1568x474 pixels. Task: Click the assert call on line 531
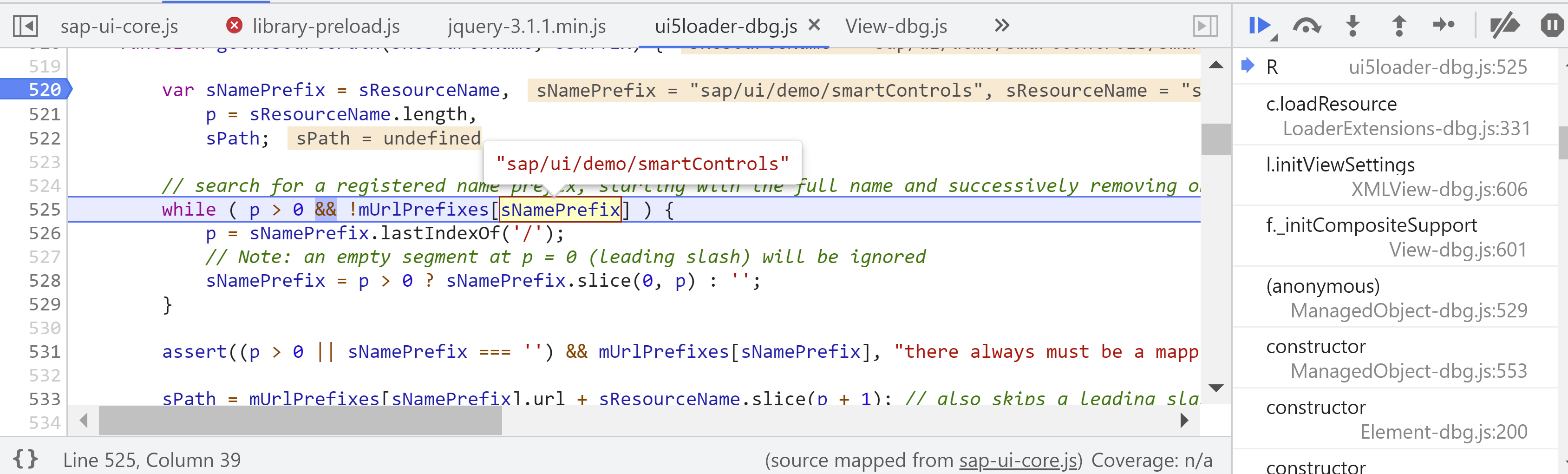[x=194, y=351]
